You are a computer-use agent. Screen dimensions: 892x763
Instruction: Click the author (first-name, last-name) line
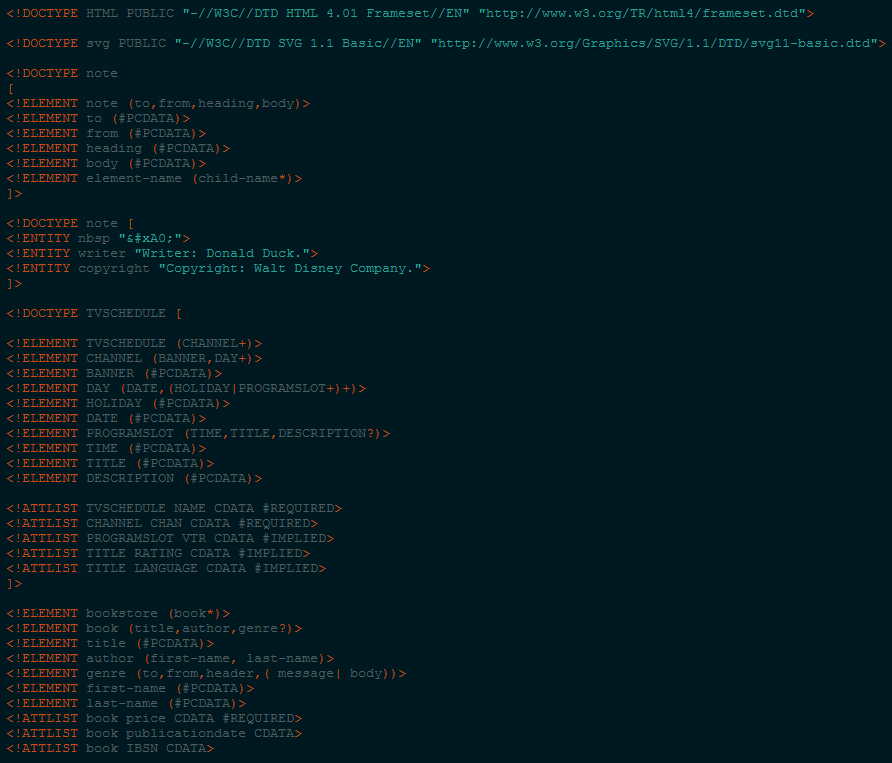(170, 658)
